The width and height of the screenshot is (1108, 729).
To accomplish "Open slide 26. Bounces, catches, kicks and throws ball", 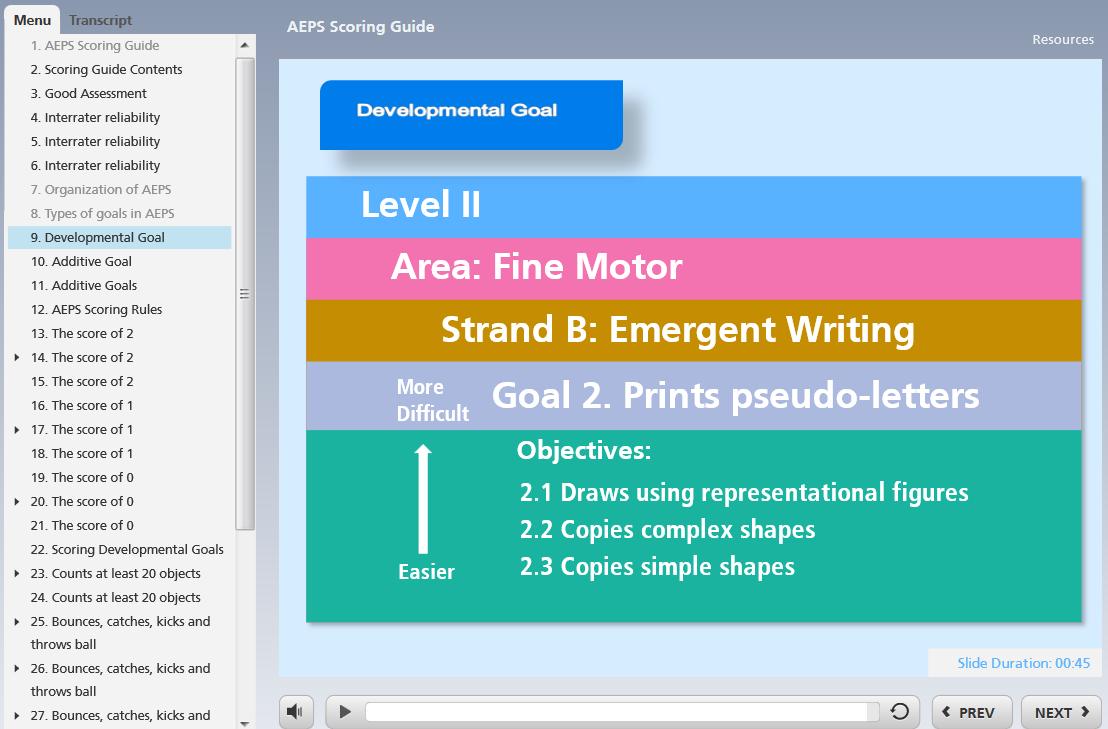I will (120, 680).
